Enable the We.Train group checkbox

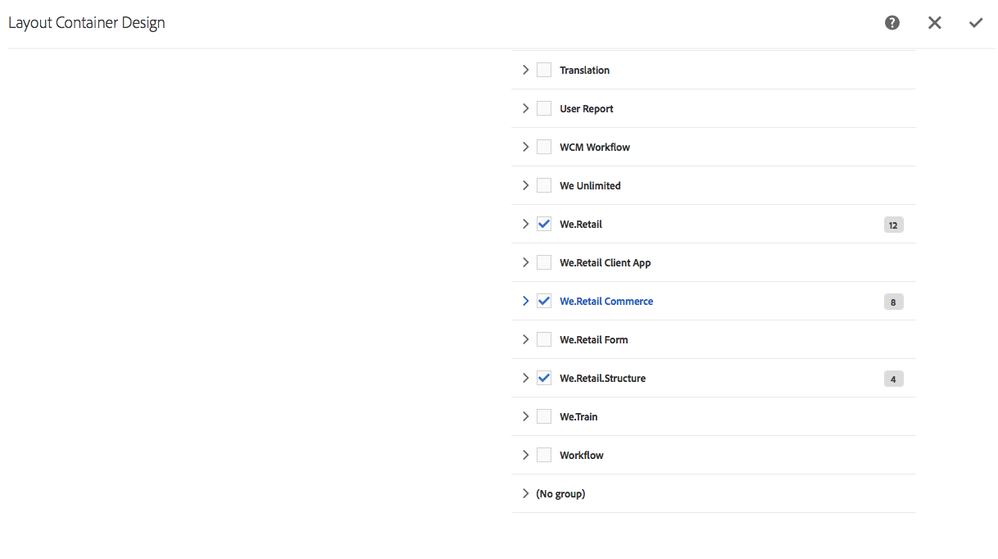point(544,416)
